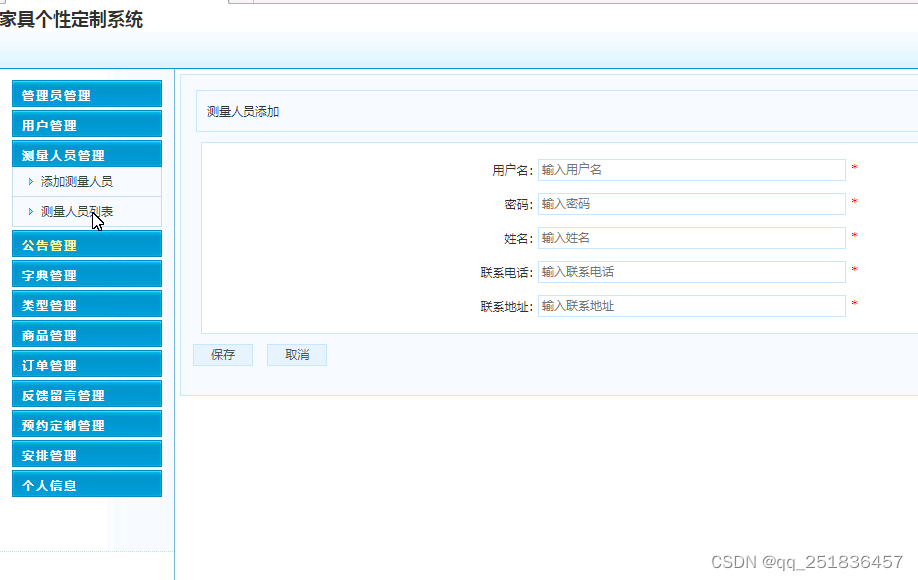Open the 用户管理 menu section

pos(87,124)
